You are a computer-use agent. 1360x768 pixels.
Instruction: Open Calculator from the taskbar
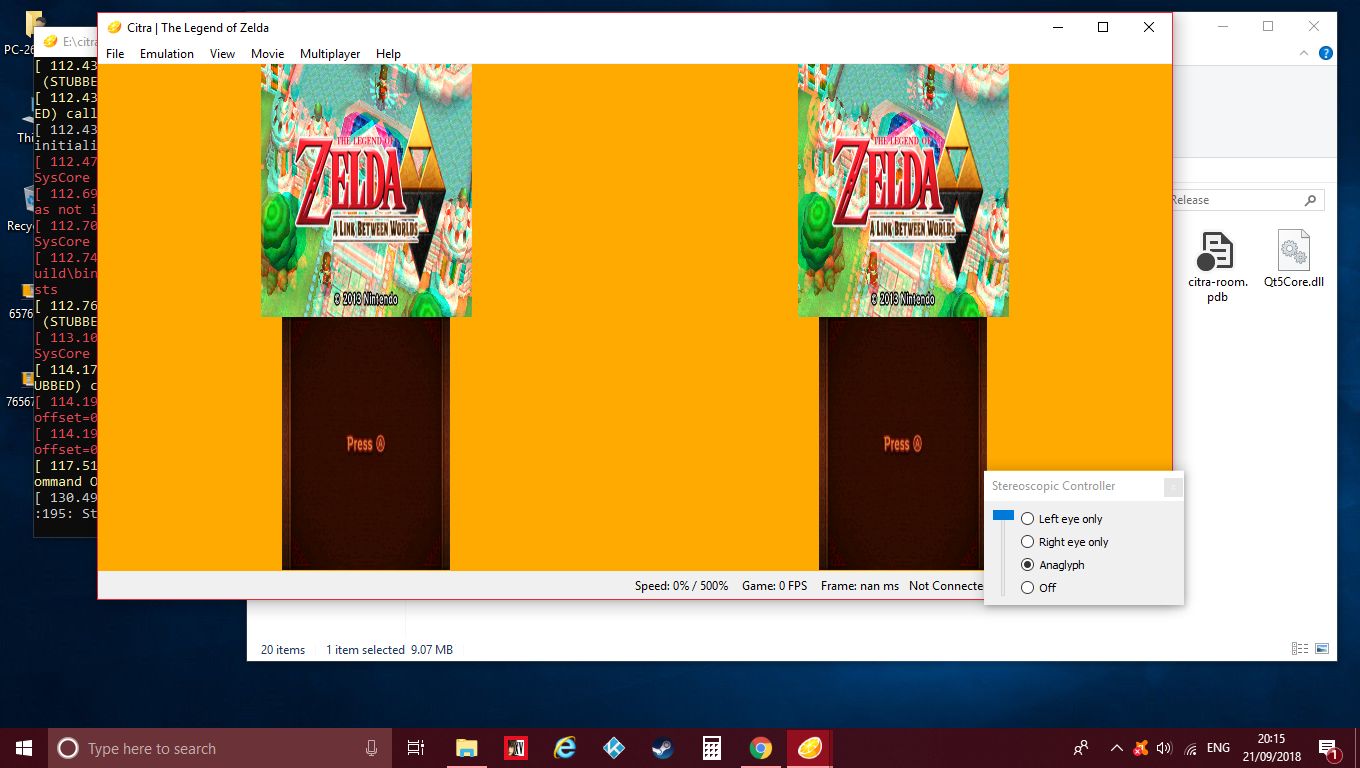pyautogui.click(x=712, y=748)
